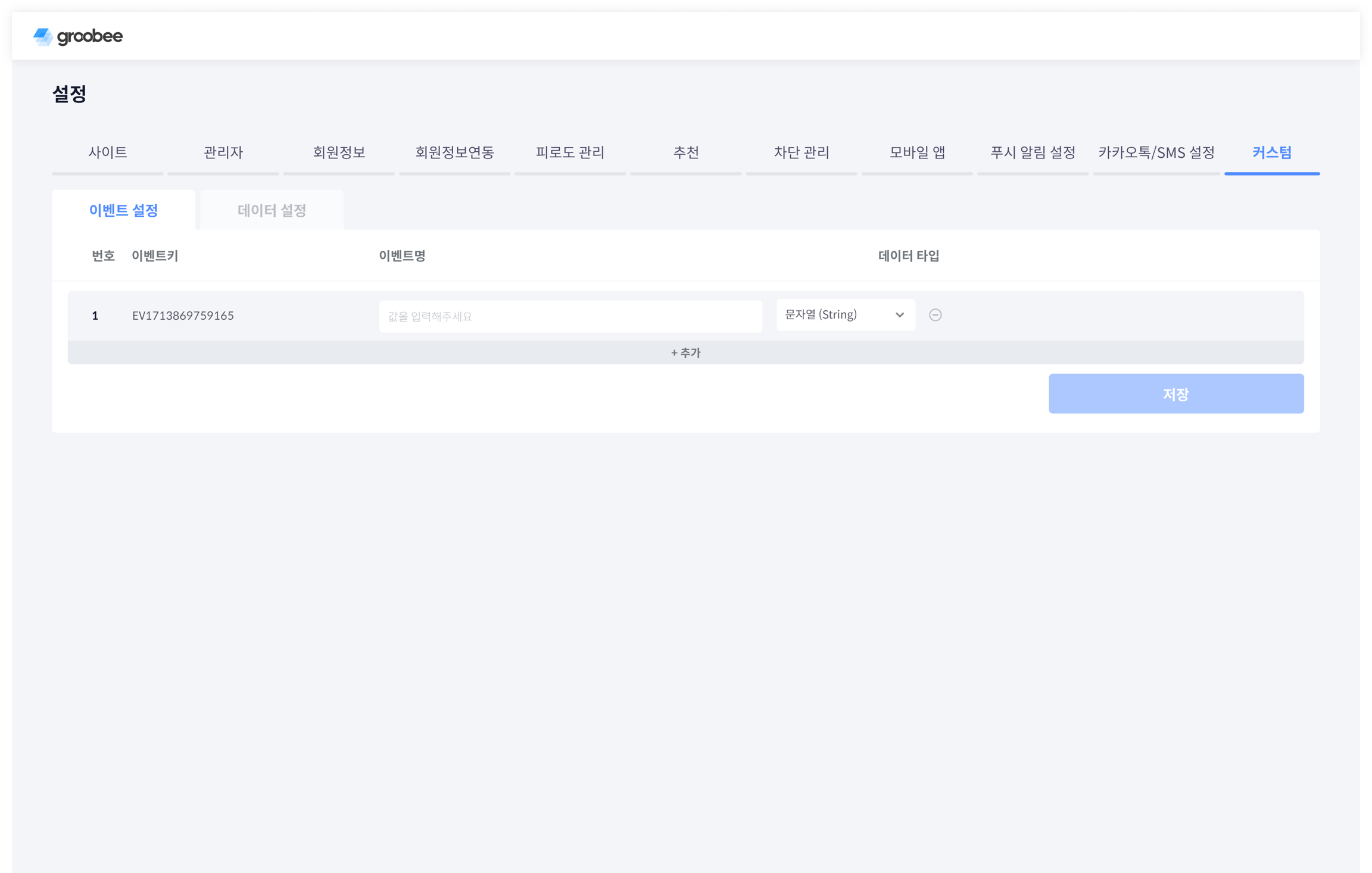The height and width of the screenshot is (873, 1372).
Task: Go to 카카오톡/SMS 설정 tab
Action: [x=1156, y=152]
